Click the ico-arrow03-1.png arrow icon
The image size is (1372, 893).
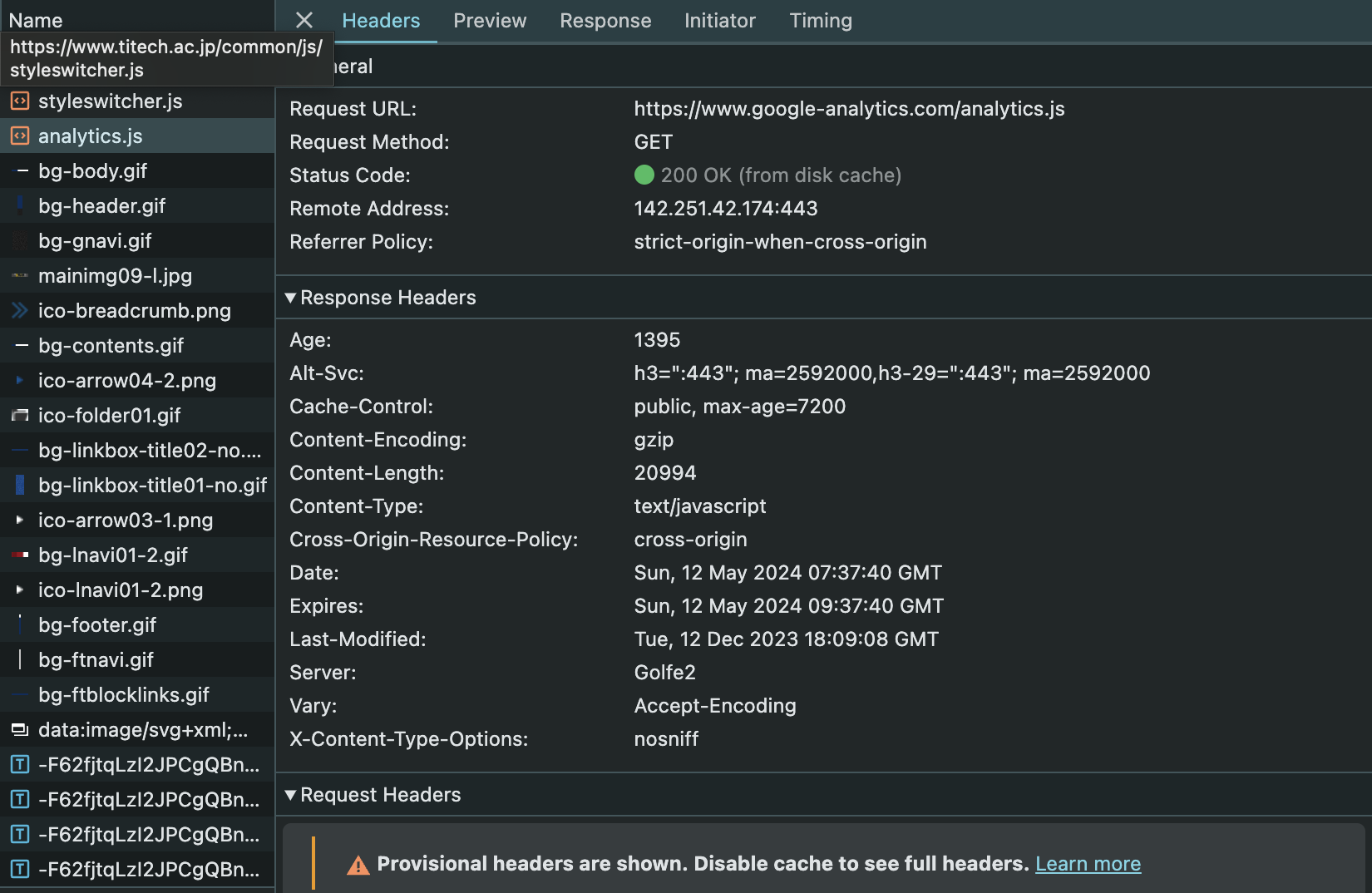point(20,521)
